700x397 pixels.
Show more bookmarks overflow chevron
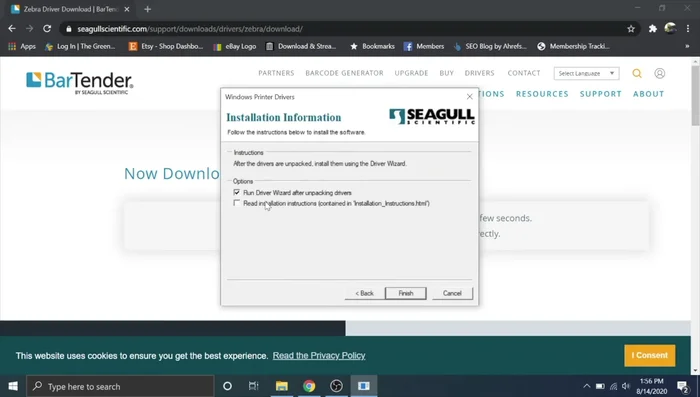pyautogui.click(x=687, y=46)
